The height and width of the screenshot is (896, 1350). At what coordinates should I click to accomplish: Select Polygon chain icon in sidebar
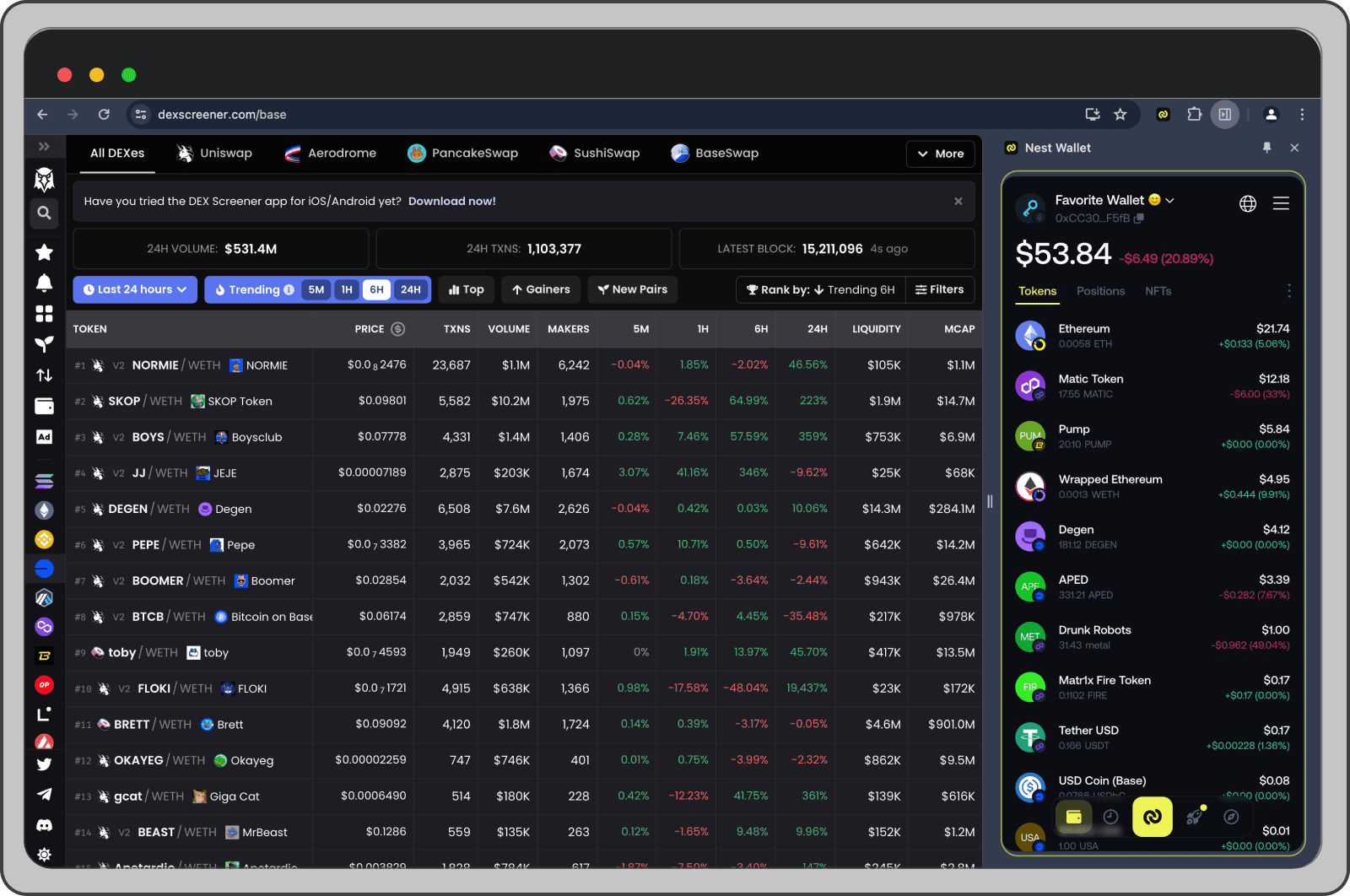pyautogui.click(x=44, y=626)
